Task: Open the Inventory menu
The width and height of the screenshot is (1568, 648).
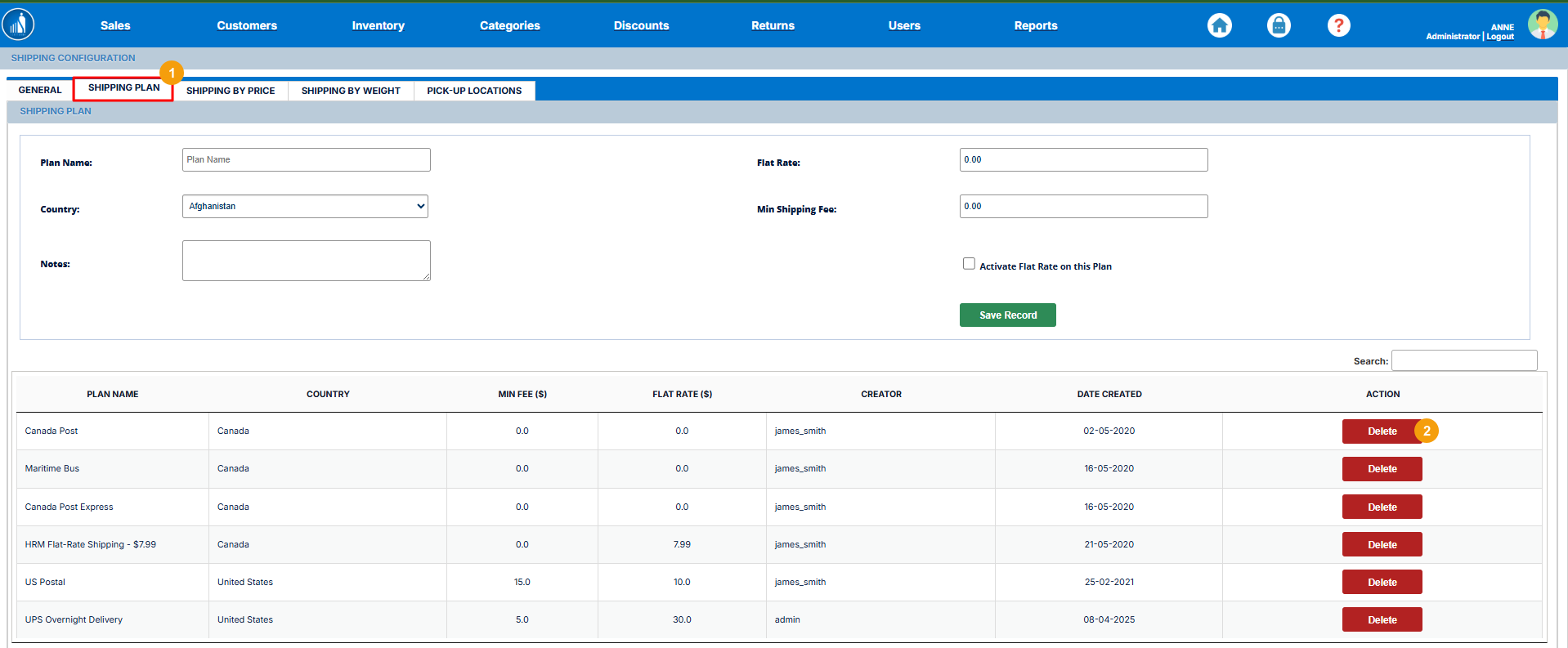Action: [x=378, y=25]
